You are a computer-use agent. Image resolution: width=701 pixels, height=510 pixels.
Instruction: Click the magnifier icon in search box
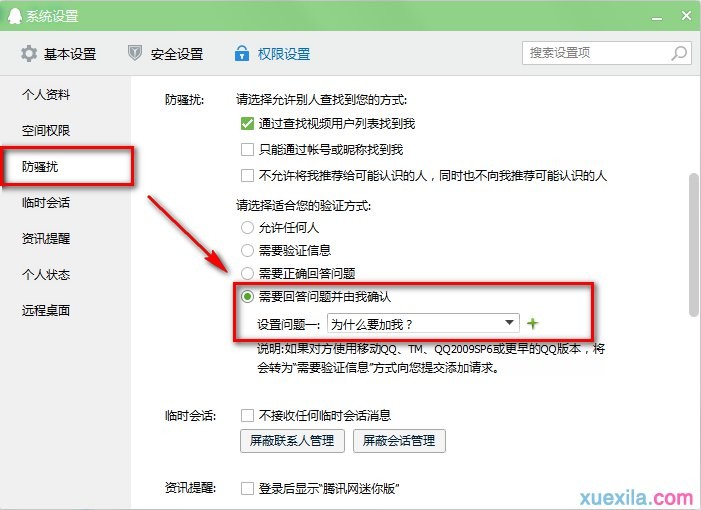[679, 53]
